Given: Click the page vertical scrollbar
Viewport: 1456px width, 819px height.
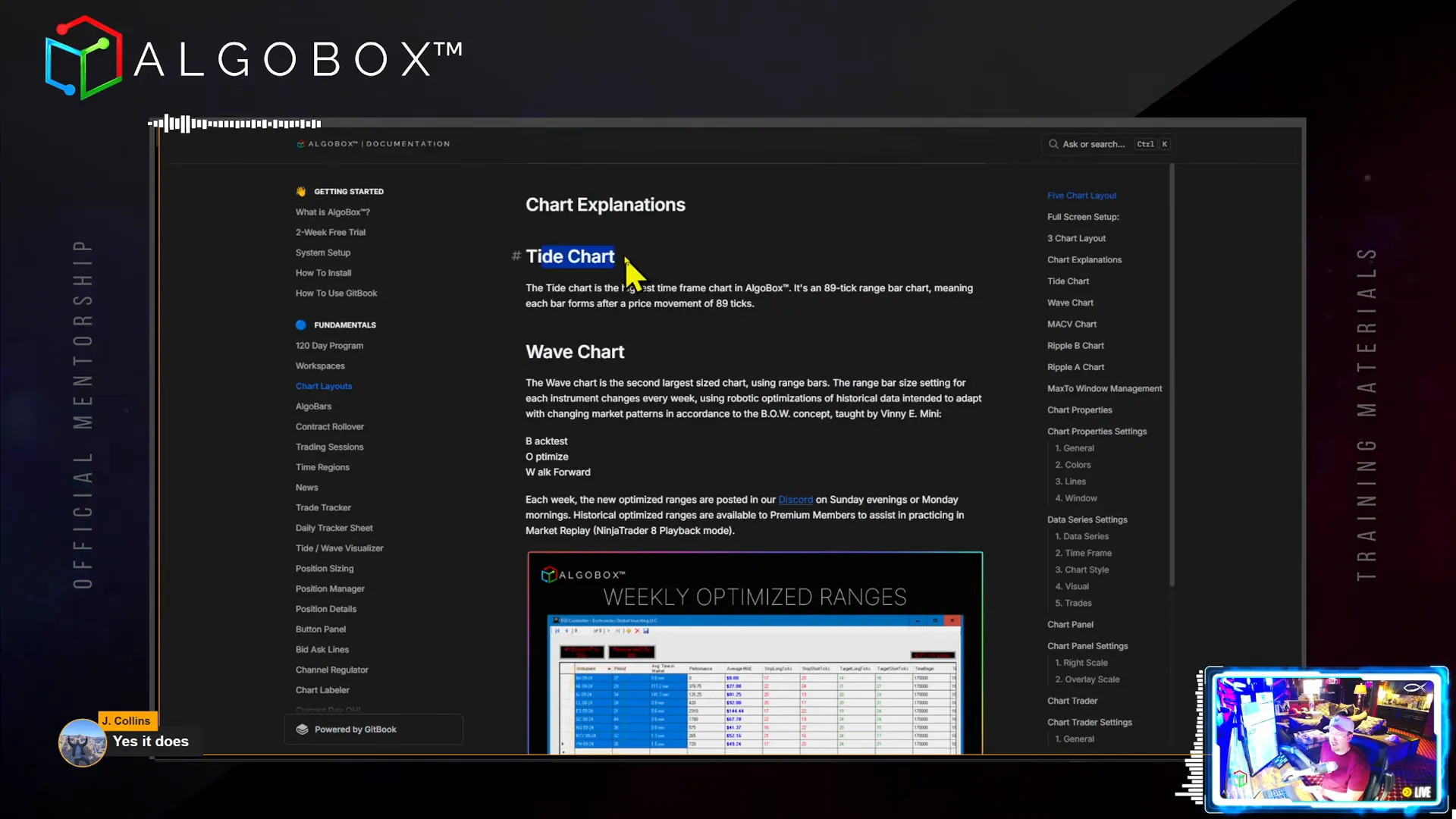Looking at the screenshot, I should coord(1172,375).
